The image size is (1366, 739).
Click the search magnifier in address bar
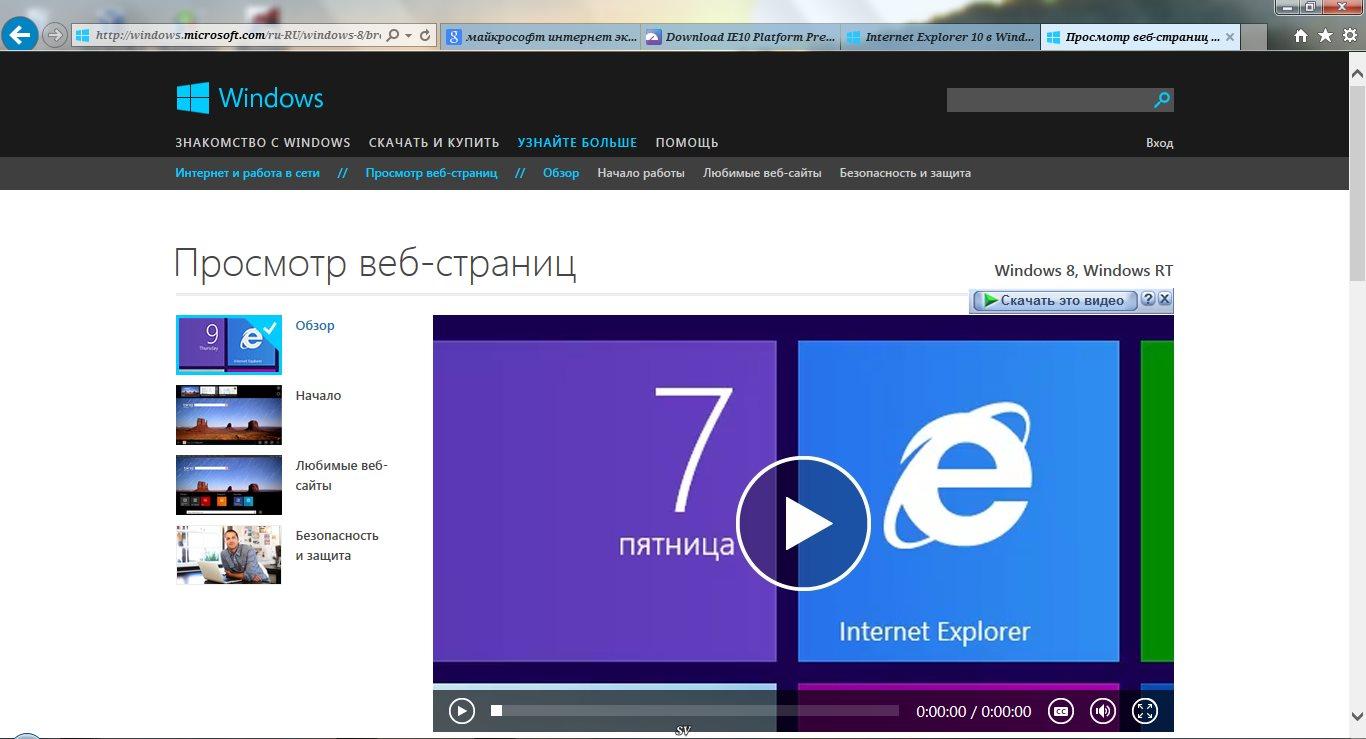coord(393,36)
